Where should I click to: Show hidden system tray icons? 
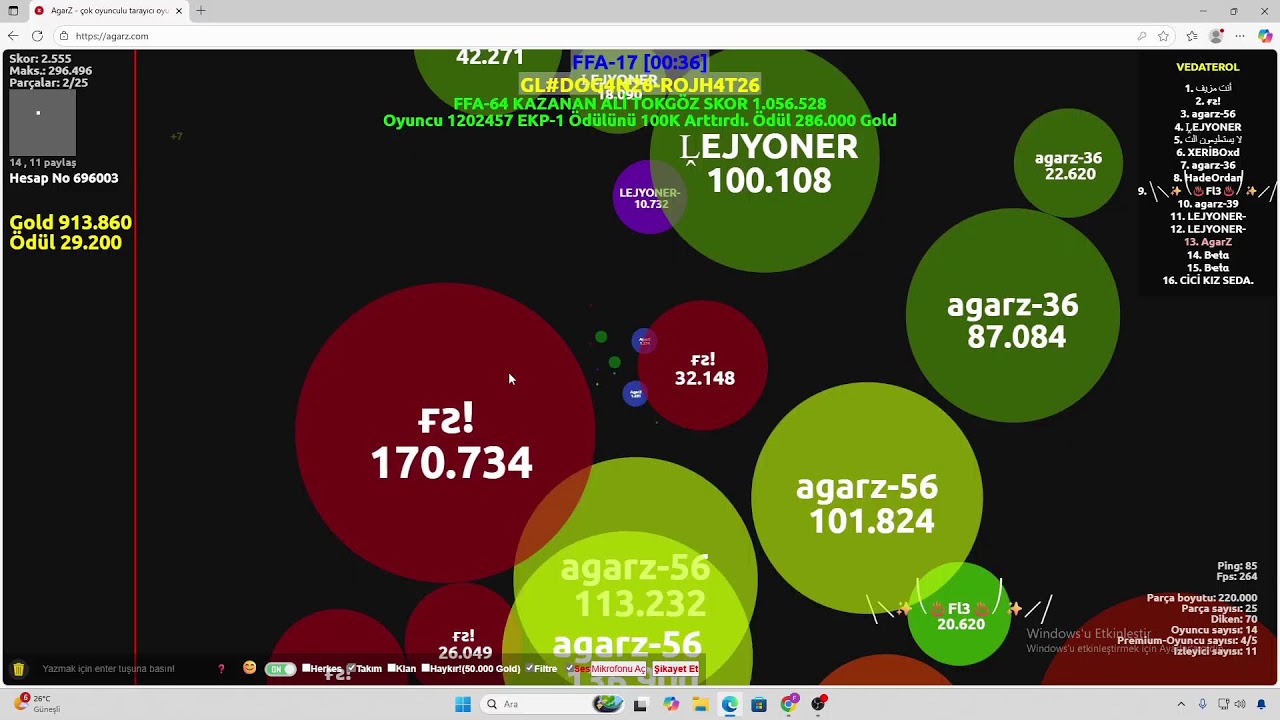pos(1180,704)
